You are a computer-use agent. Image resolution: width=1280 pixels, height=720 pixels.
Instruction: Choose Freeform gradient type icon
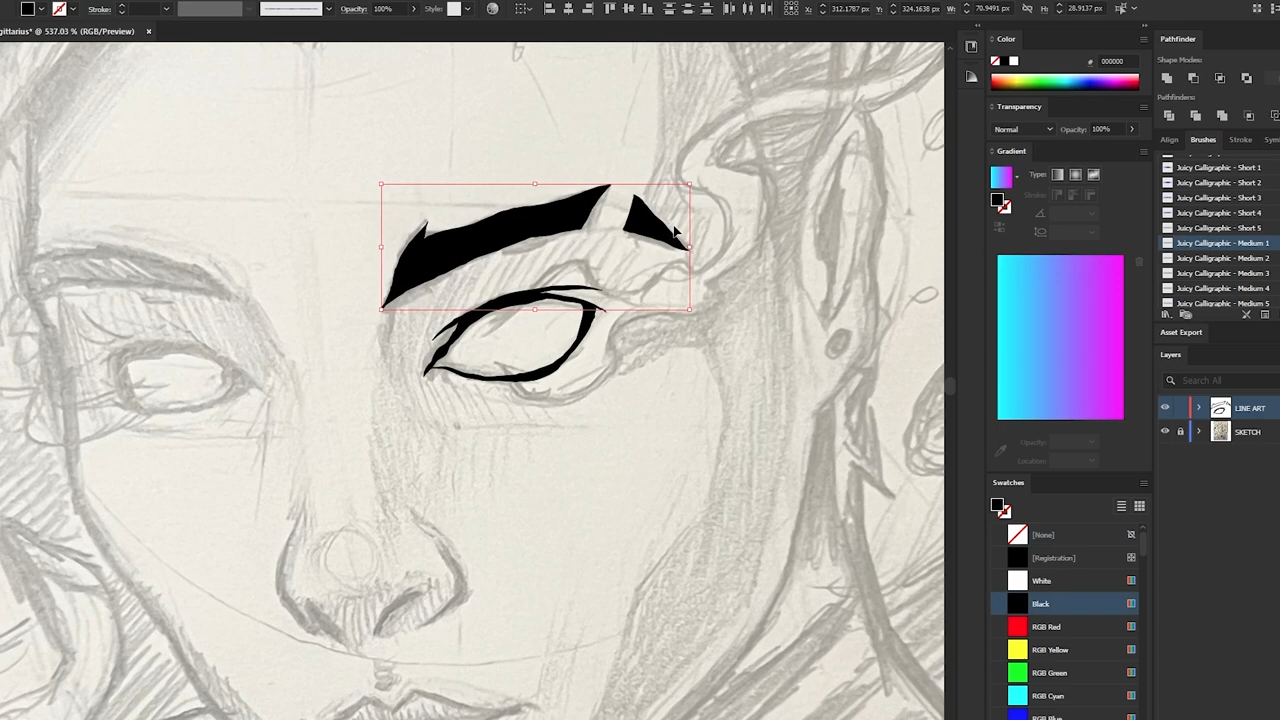tap(1093, 175)
